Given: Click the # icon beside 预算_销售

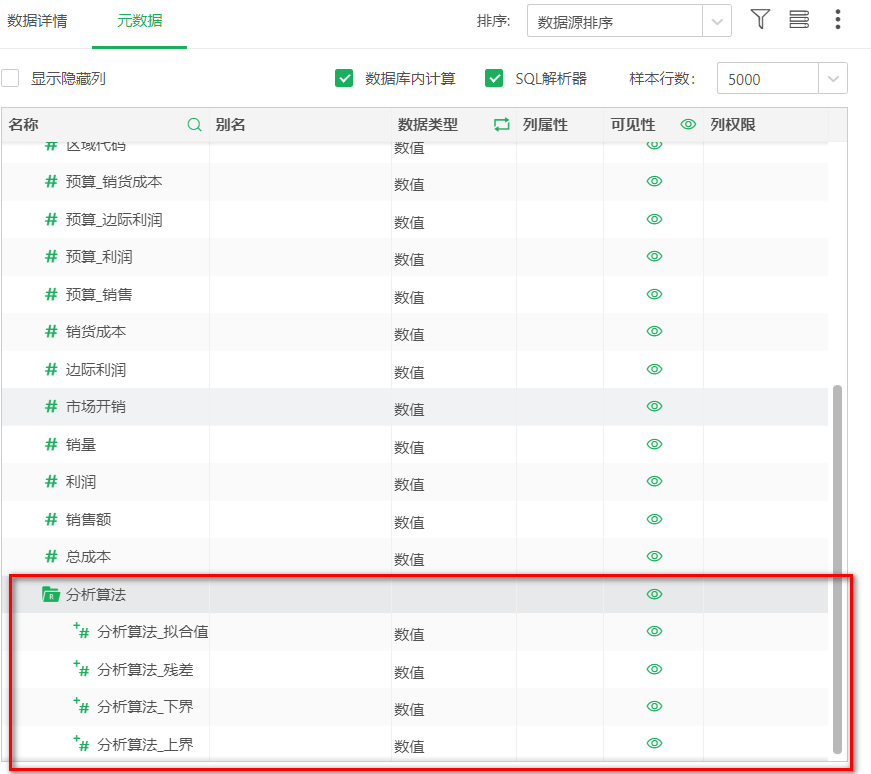Looking at the screenshot, I should click(x=51, y=294).
